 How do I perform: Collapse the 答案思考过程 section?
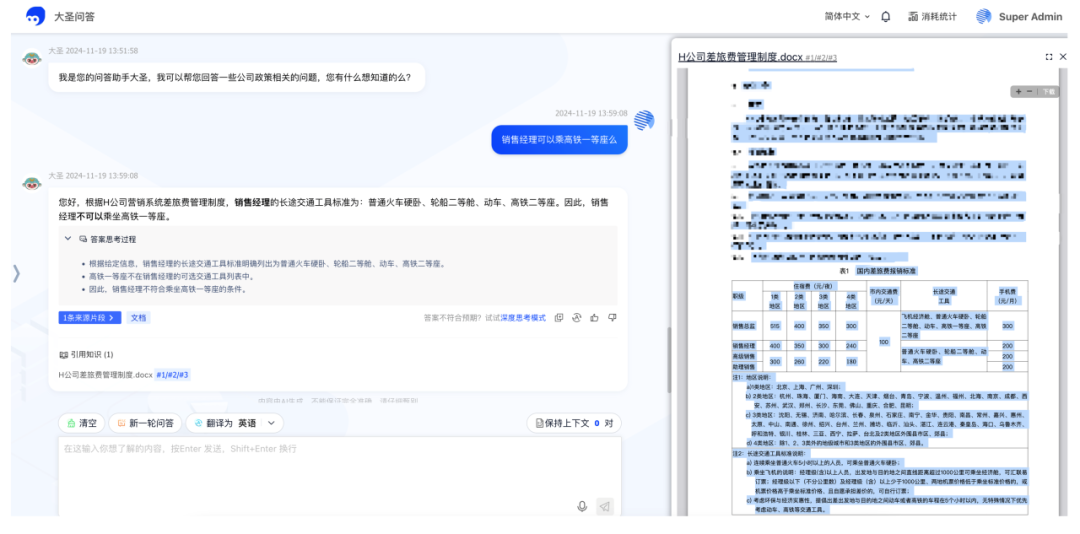(x=69, y=239)
